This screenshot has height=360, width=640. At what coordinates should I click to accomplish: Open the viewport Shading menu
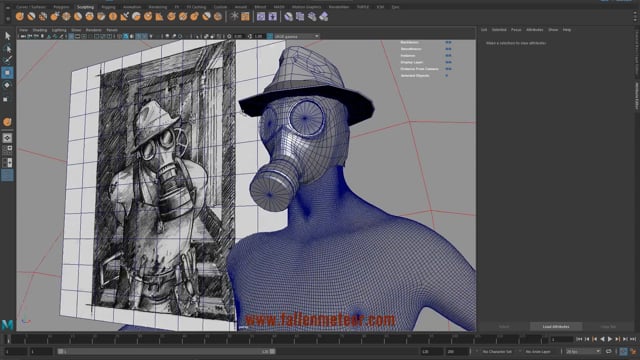tap(40, 30)
